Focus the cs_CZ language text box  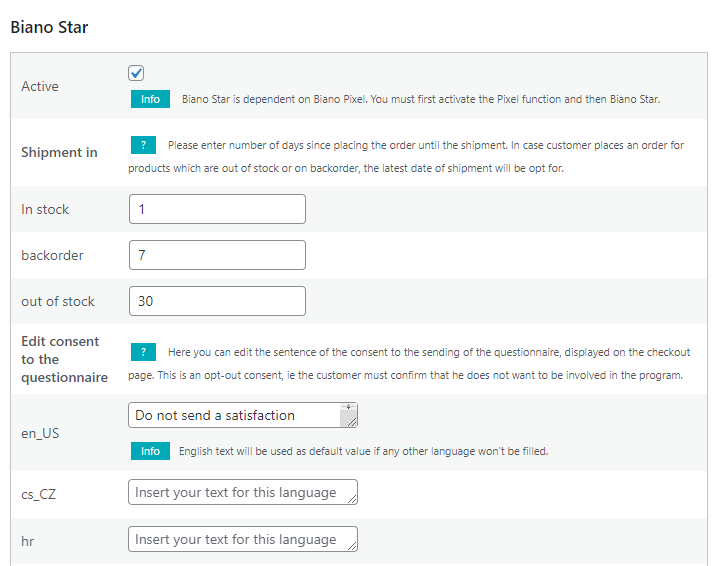(243, 492)
